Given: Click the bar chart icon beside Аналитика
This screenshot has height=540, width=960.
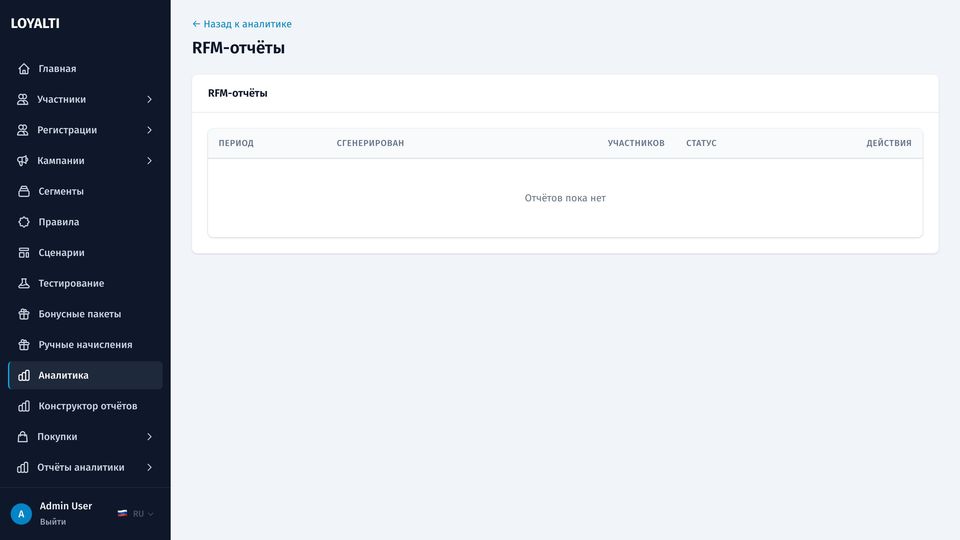Looking at the screenshot, I should [24, 375].
